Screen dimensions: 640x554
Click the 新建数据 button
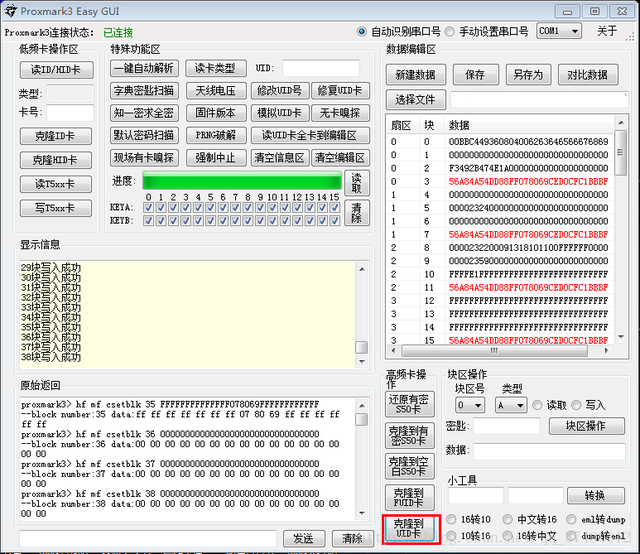click(x=415, y=75)
